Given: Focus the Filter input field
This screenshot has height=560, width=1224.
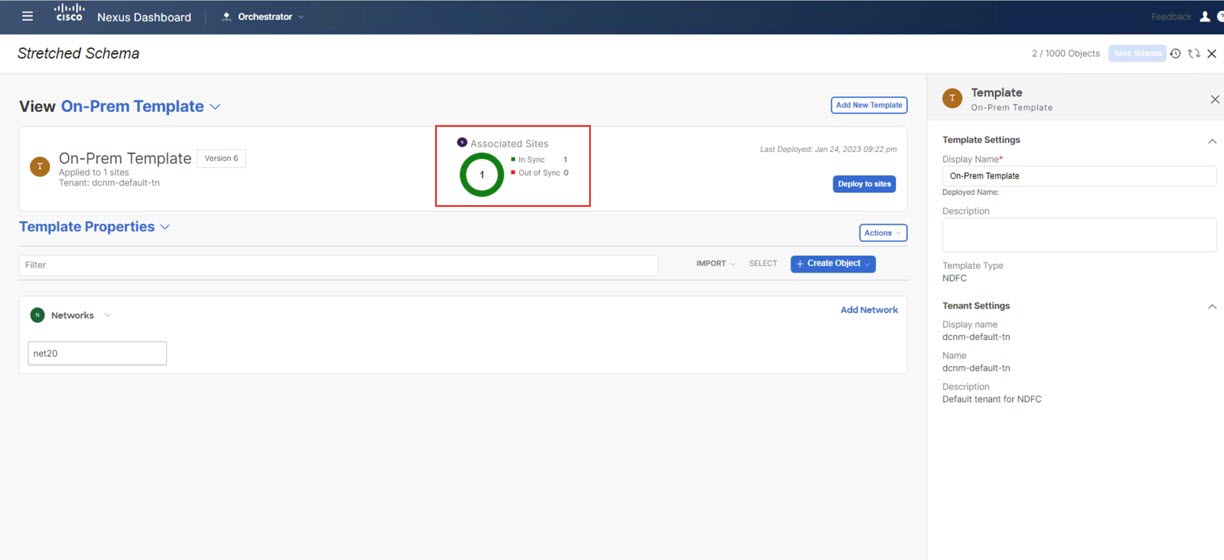Looking at the screenshot, I should tap(338, 265).
